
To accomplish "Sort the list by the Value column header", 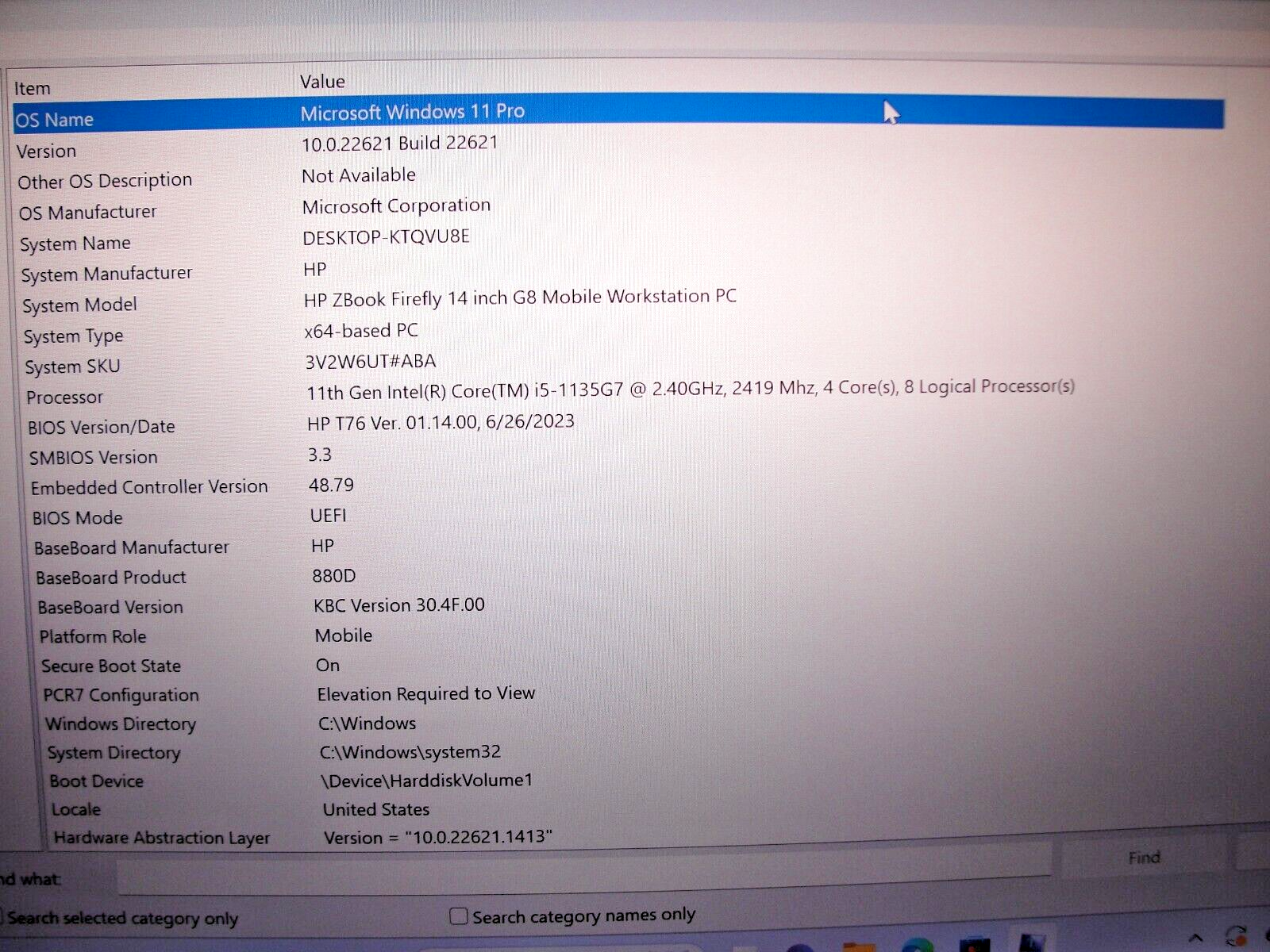I will point(322,82).
